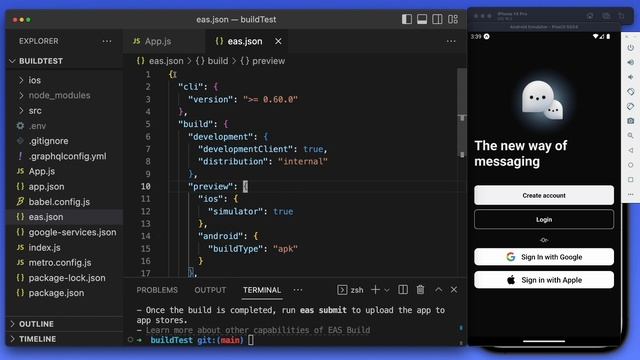Toggle secondary sidebar layout icon

[437, 19]
